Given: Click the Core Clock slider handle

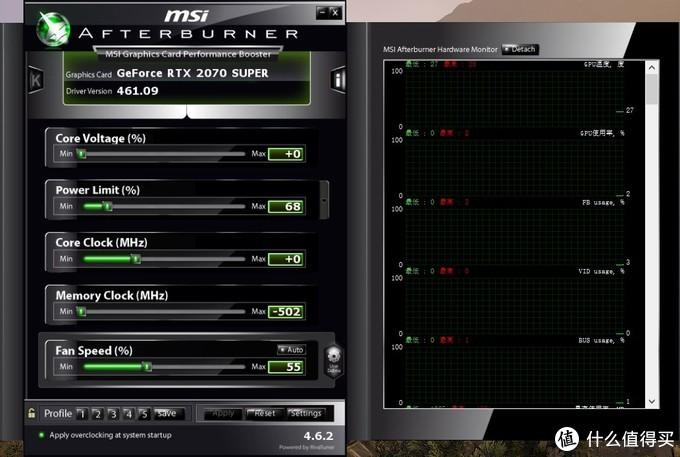Looking at the screenshot, I should coord(136,259).
